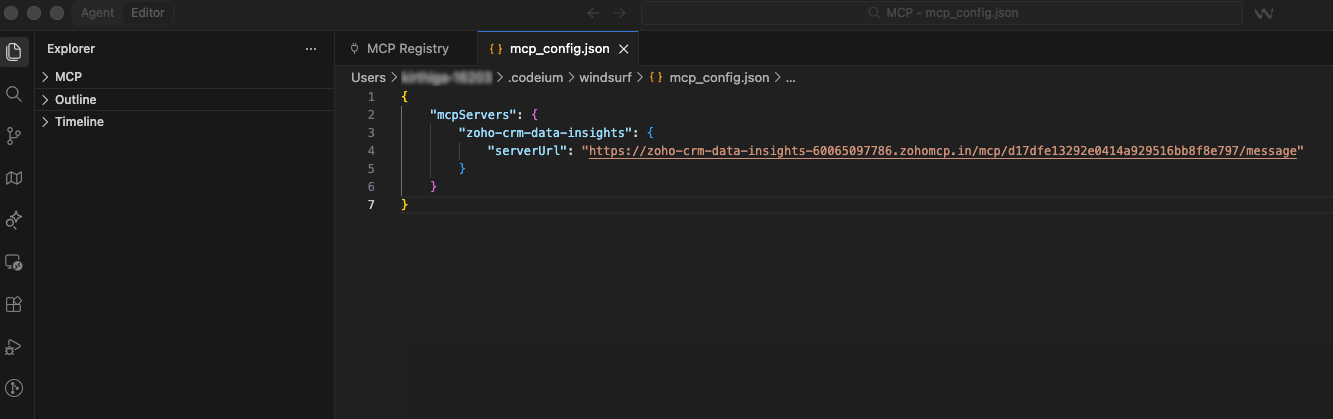Image resolution: width=1333 pixels, height=419 pixels.
Task: Expand the Timeline section
Action: click(x=184, y=121)
